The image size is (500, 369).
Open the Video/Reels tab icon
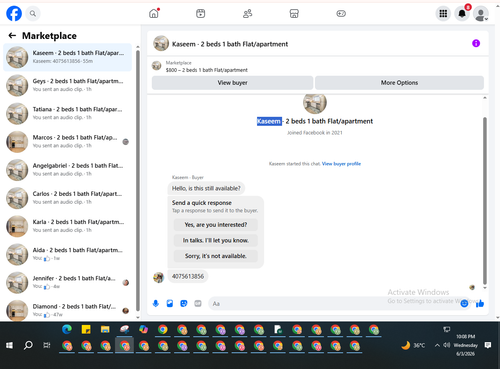click(x=200, y=14)
